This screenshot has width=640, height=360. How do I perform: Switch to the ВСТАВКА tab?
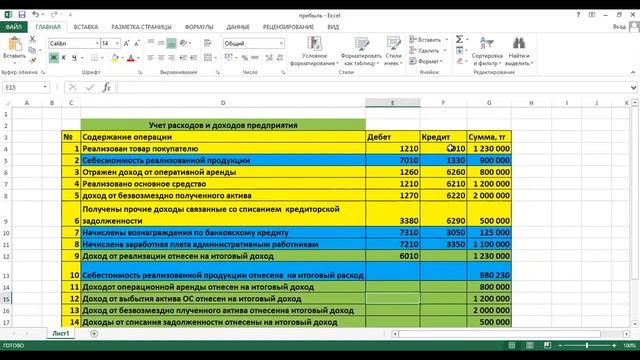(86, 27)
